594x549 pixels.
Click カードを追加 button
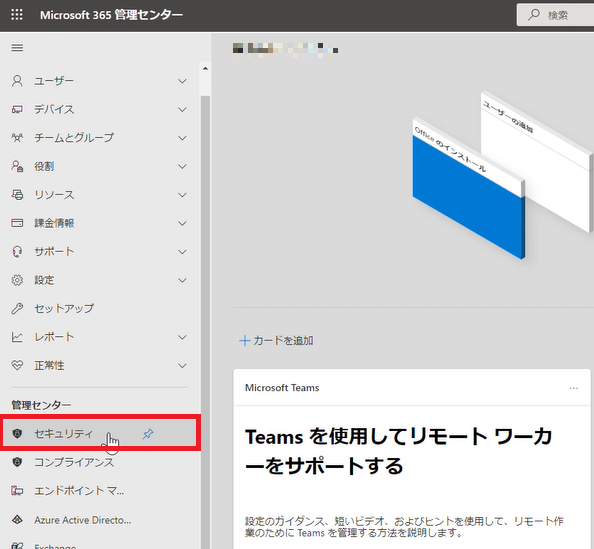pos(276,341)
